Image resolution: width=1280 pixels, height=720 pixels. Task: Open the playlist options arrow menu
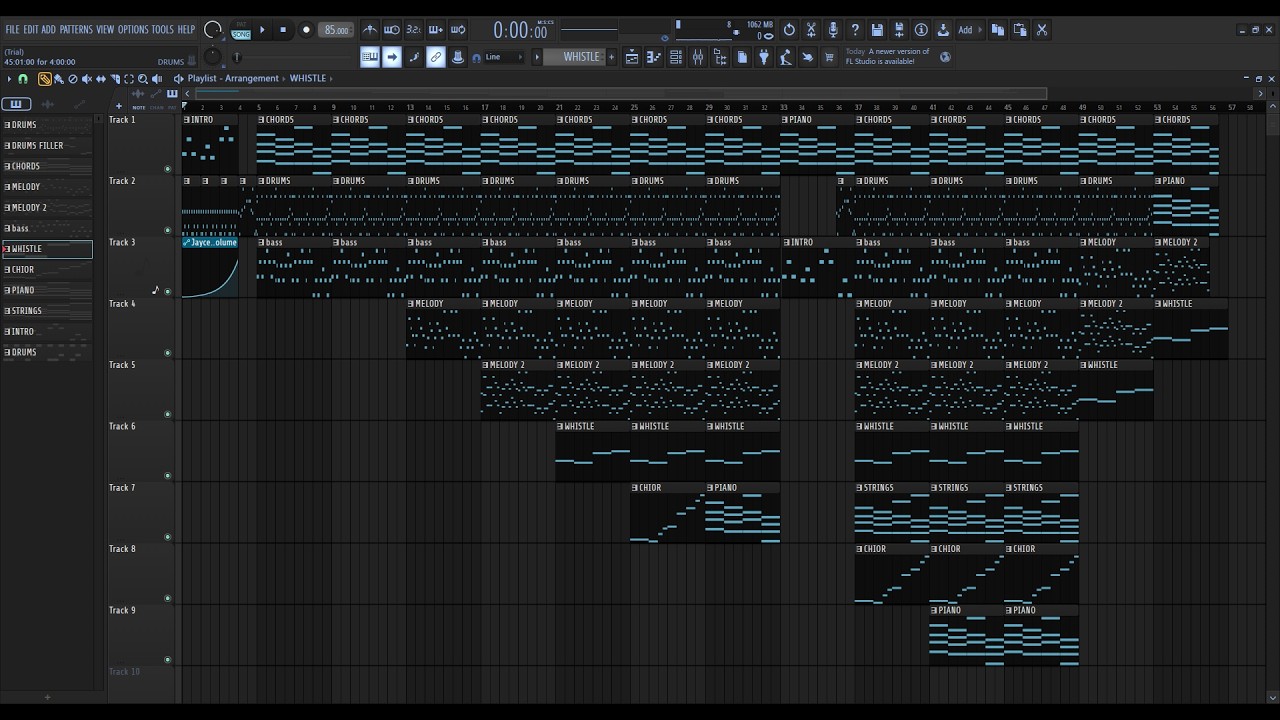(x=9, y=78)
